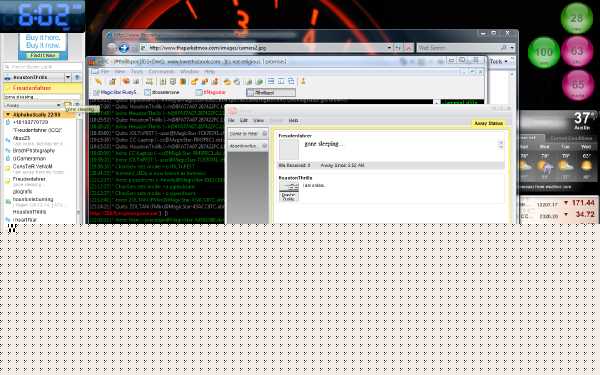Open File menu in Away Status window
Image resolution: width=600 pixels, height=375 pixels.
coord(232,121)
